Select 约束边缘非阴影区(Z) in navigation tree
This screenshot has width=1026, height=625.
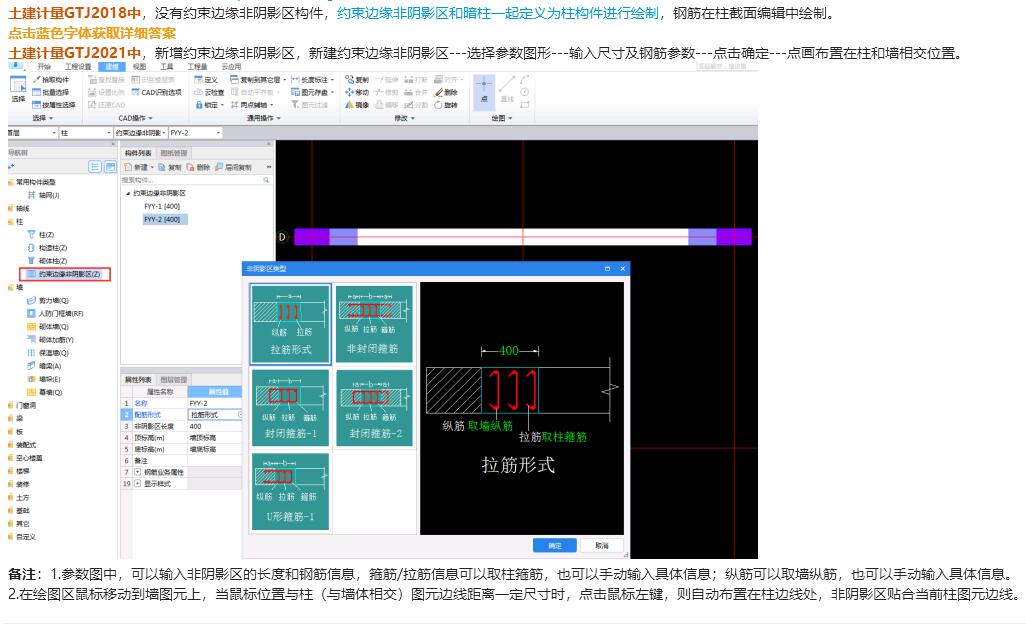pyautogui.click(x=65, y=274)
